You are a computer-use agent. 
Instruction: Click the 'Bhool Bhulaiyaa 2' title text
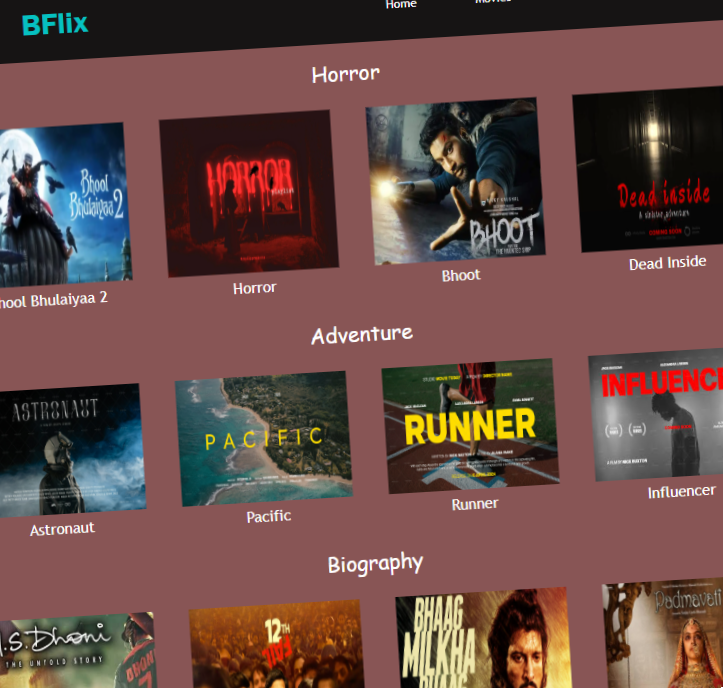(x=52, y=301)
